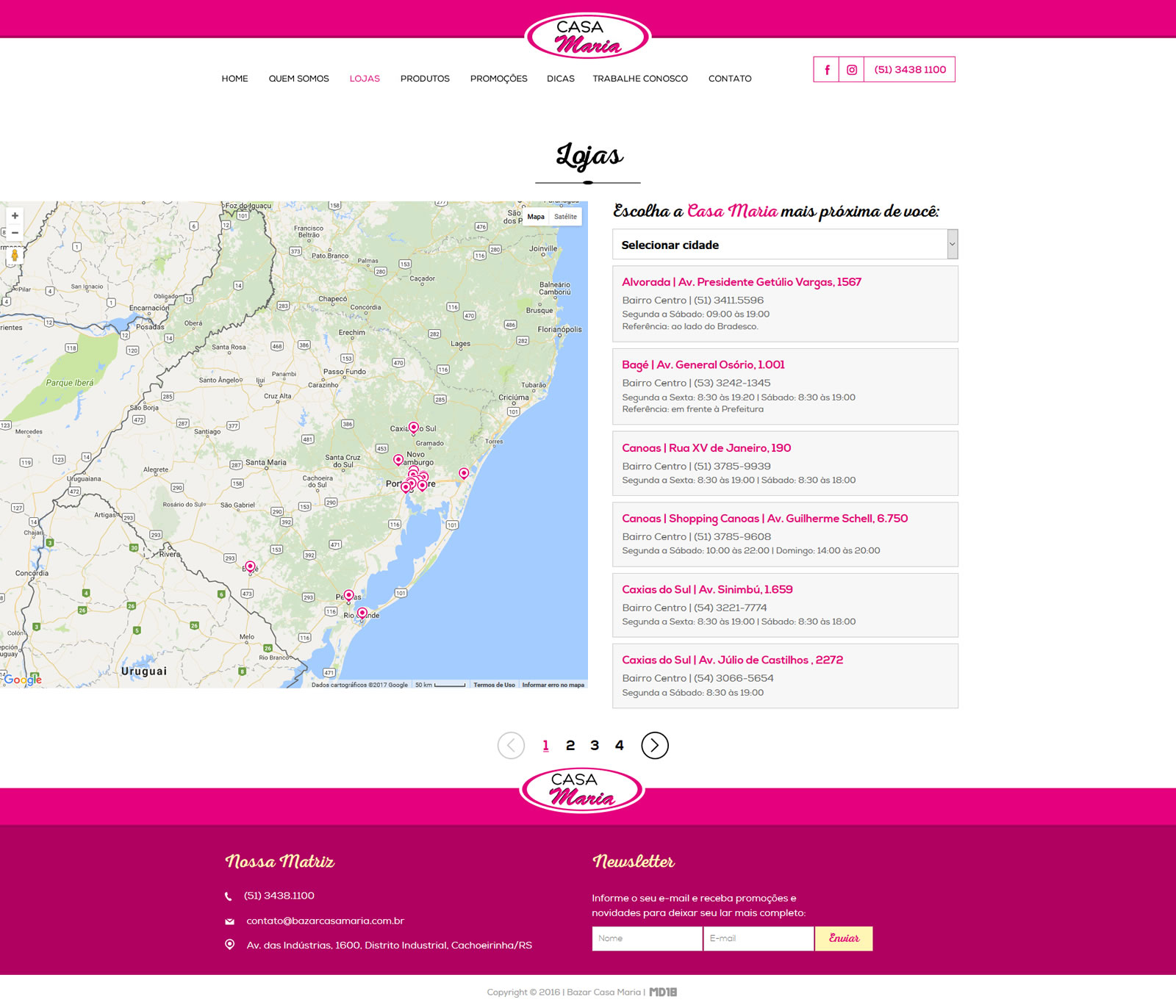Click the phone number (54) 3066-5654
This screenshot has width=1176, height=1008.
734,679
